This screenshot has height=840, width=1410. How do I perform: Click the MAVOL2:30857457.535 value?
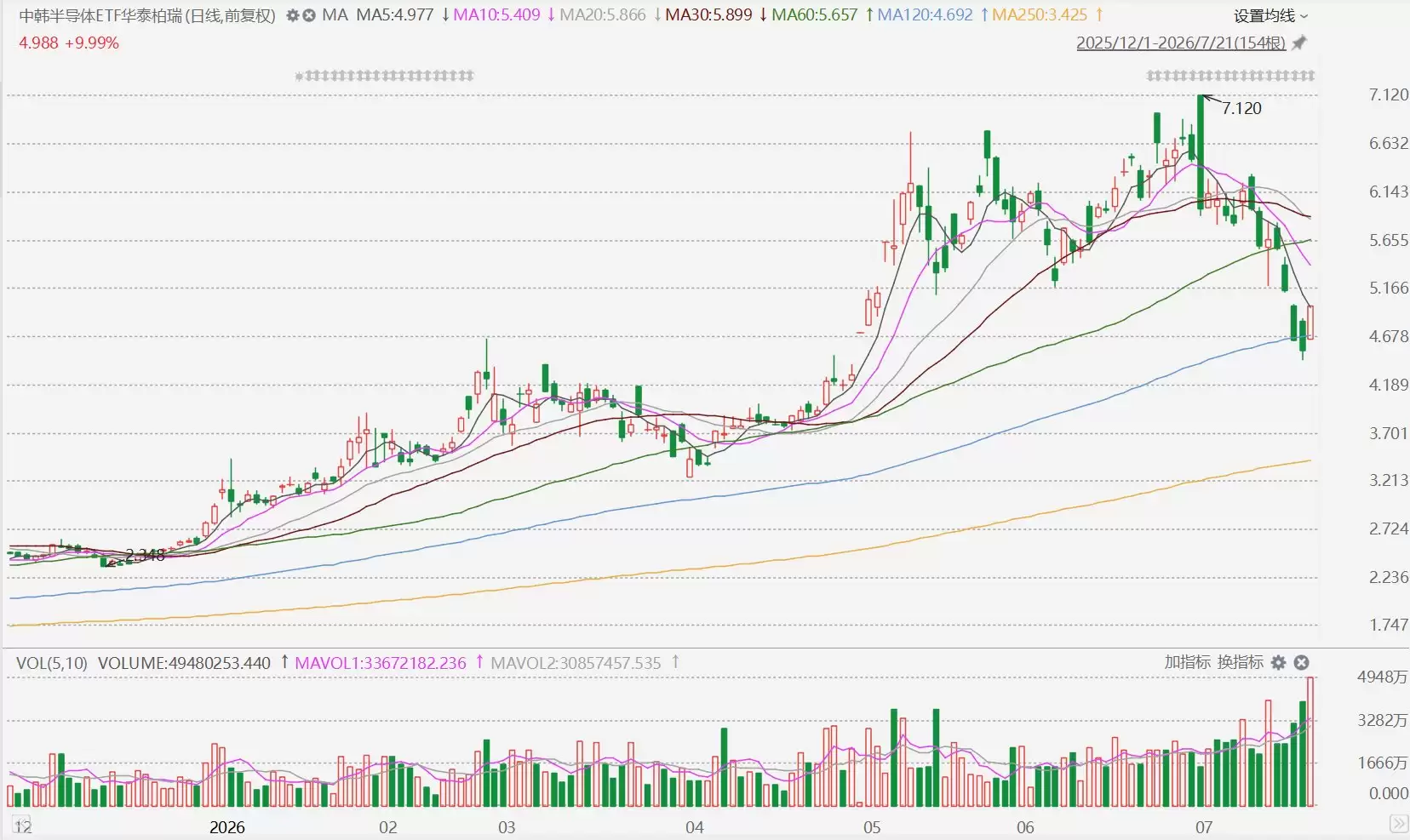click(576, 663)
